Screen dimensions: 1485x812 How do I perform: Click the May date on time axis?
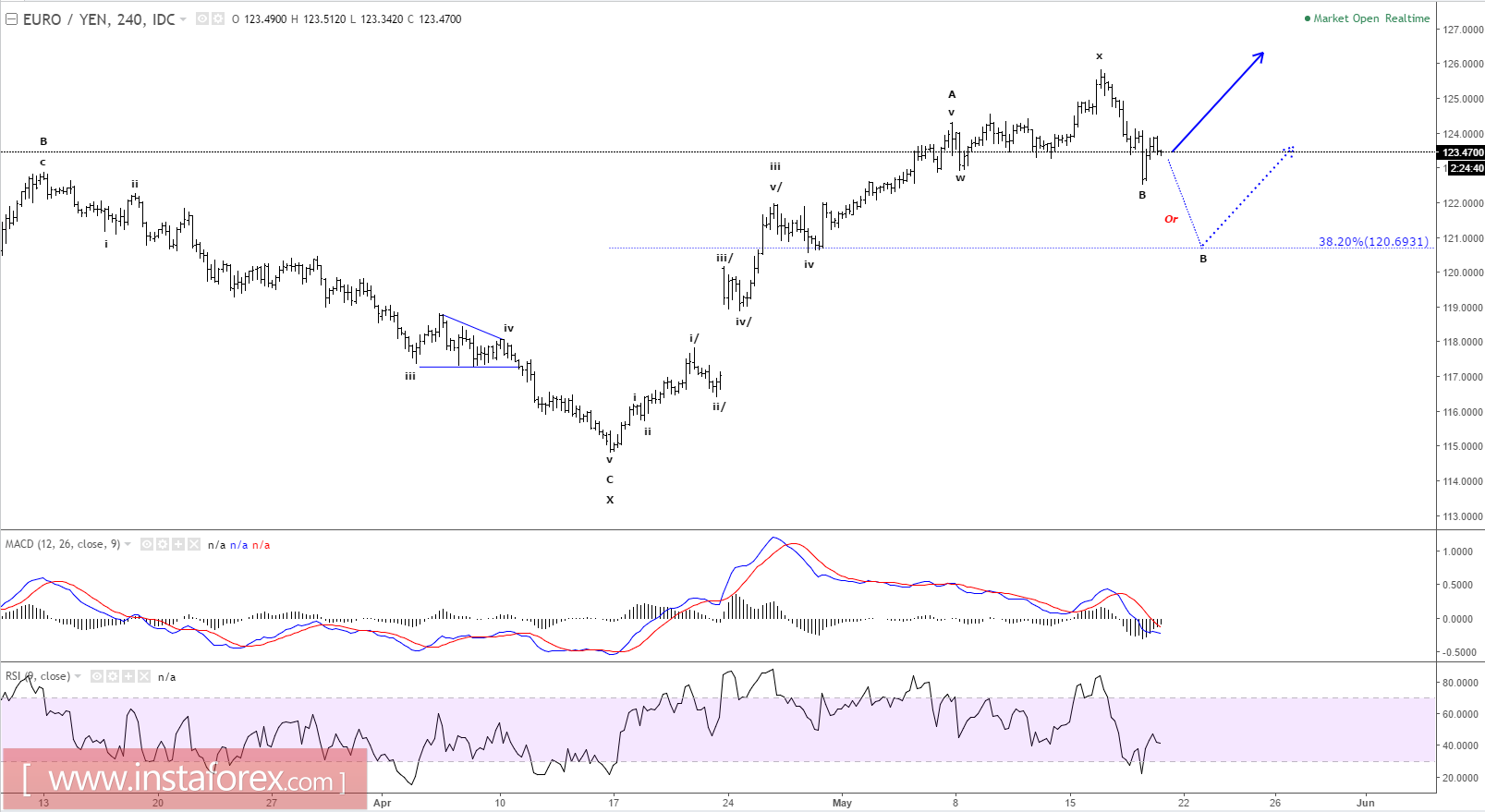[x=842, y=803]
